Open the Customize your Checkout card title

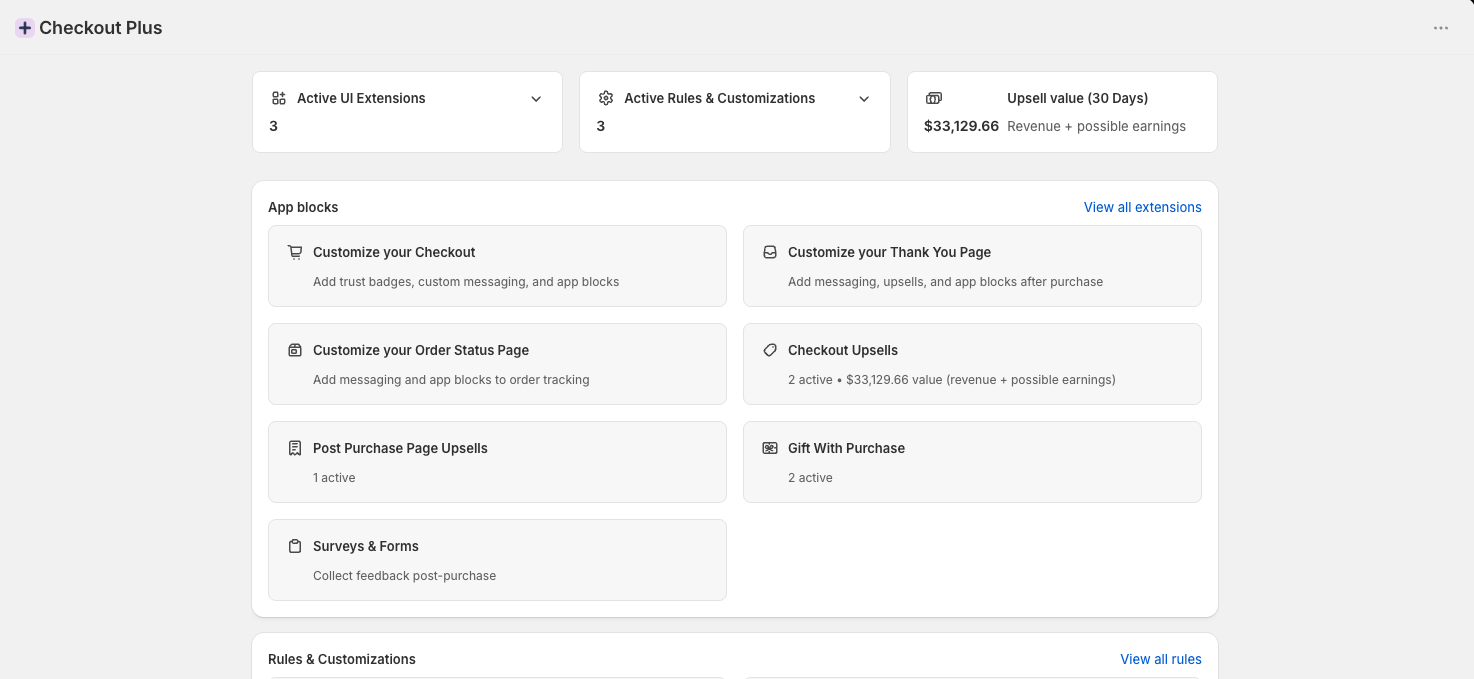click(x=394, y=252)
